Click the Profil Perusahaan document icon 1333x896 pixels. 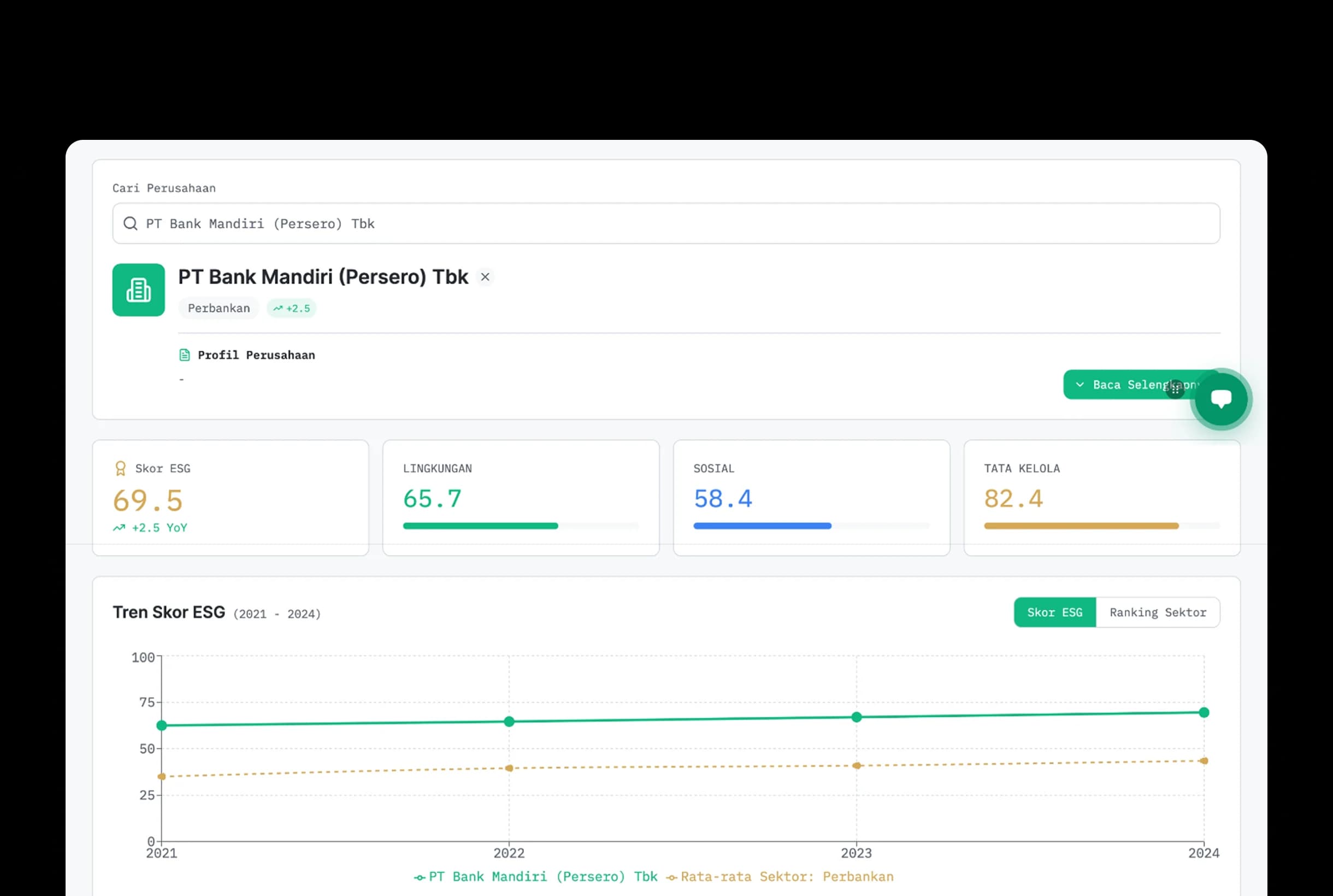click(x=185, y=355)
